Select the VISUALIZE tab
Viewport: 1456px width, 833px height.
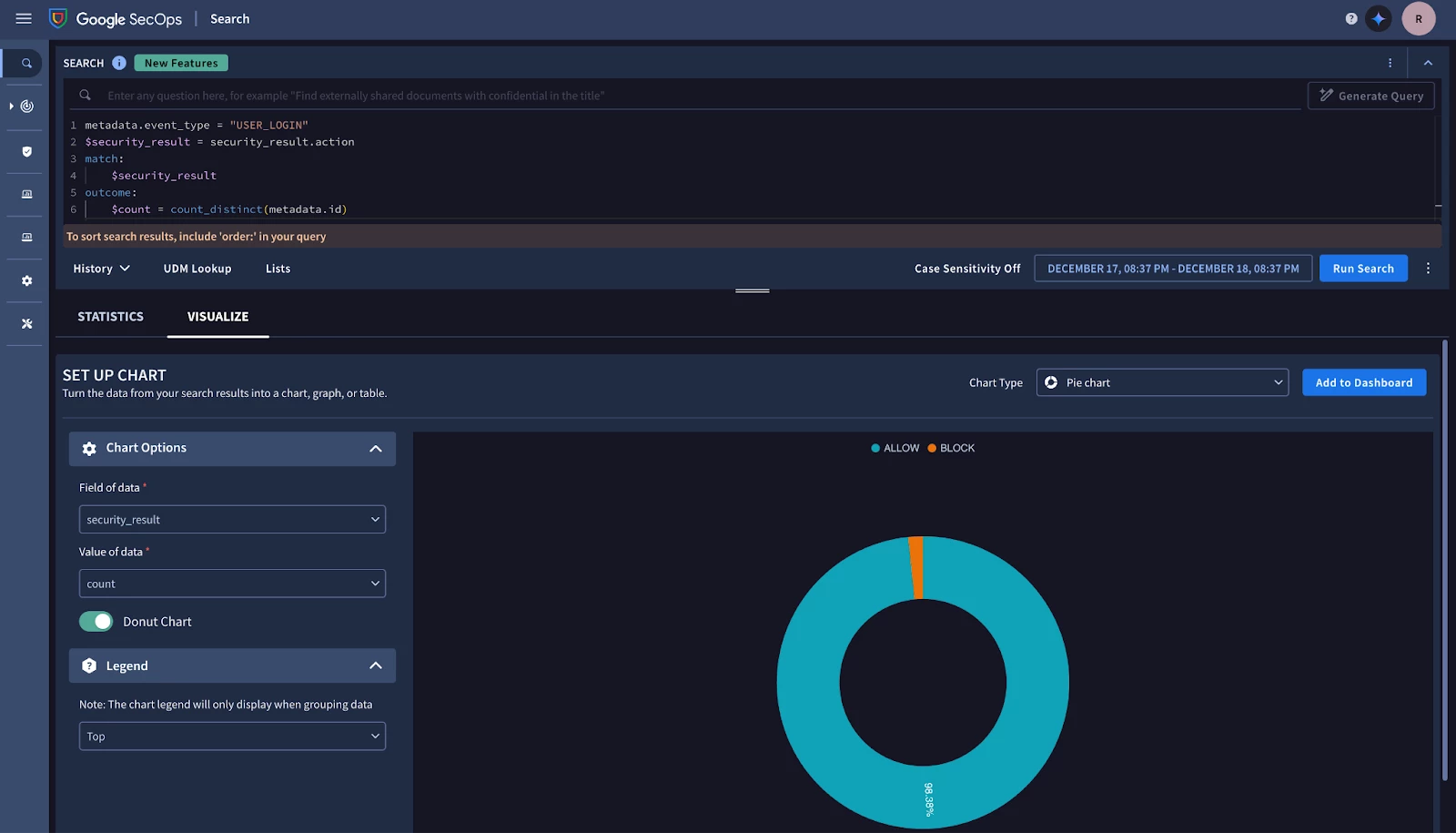[217, 317]
